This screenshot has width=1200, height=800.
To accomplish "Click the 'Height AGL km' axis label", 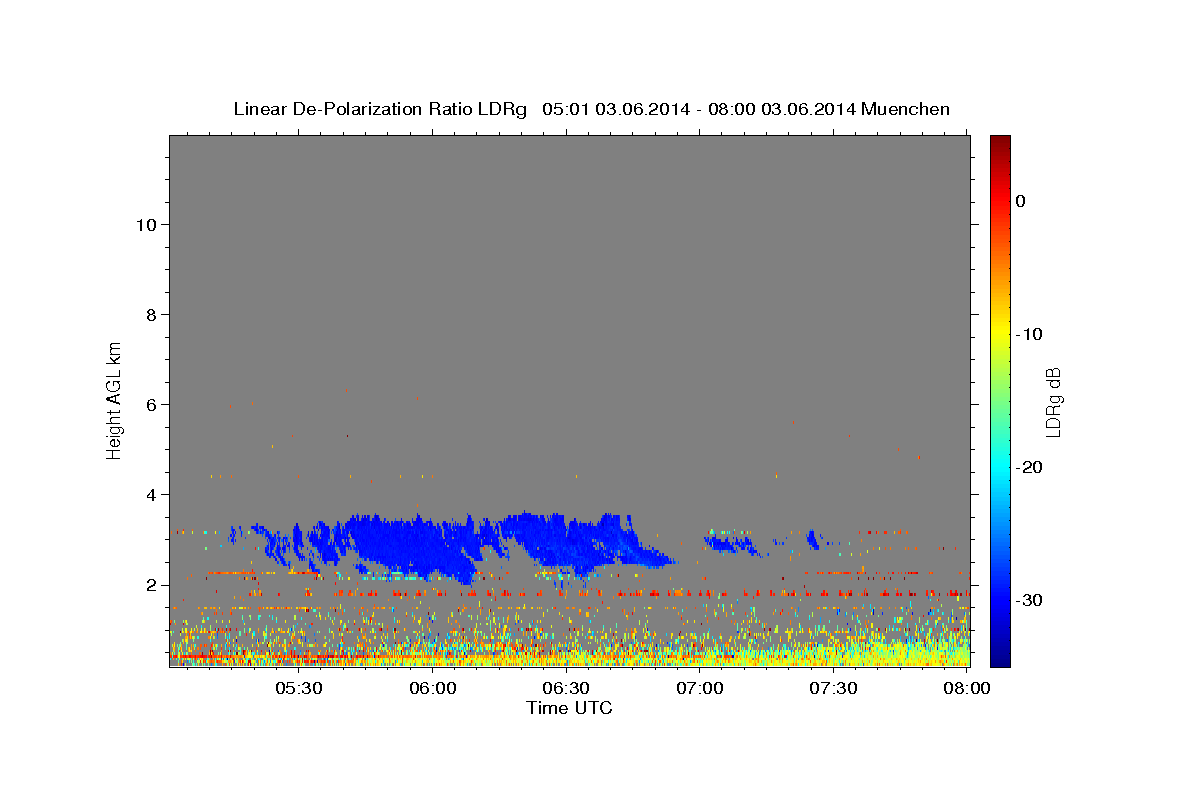I will pos(115,399).
